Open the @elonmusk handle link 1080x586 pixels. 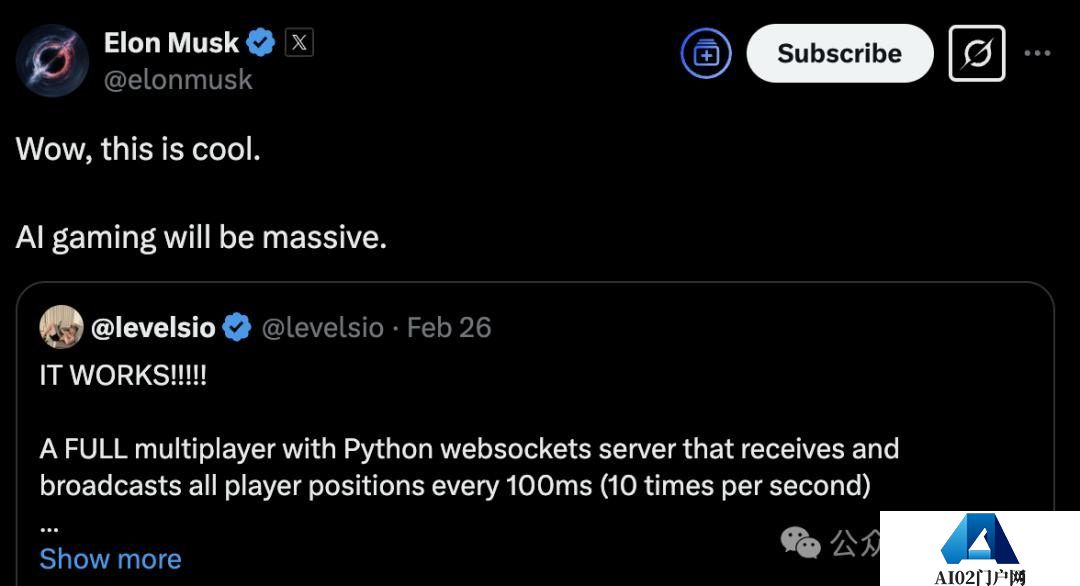[178, 80]
